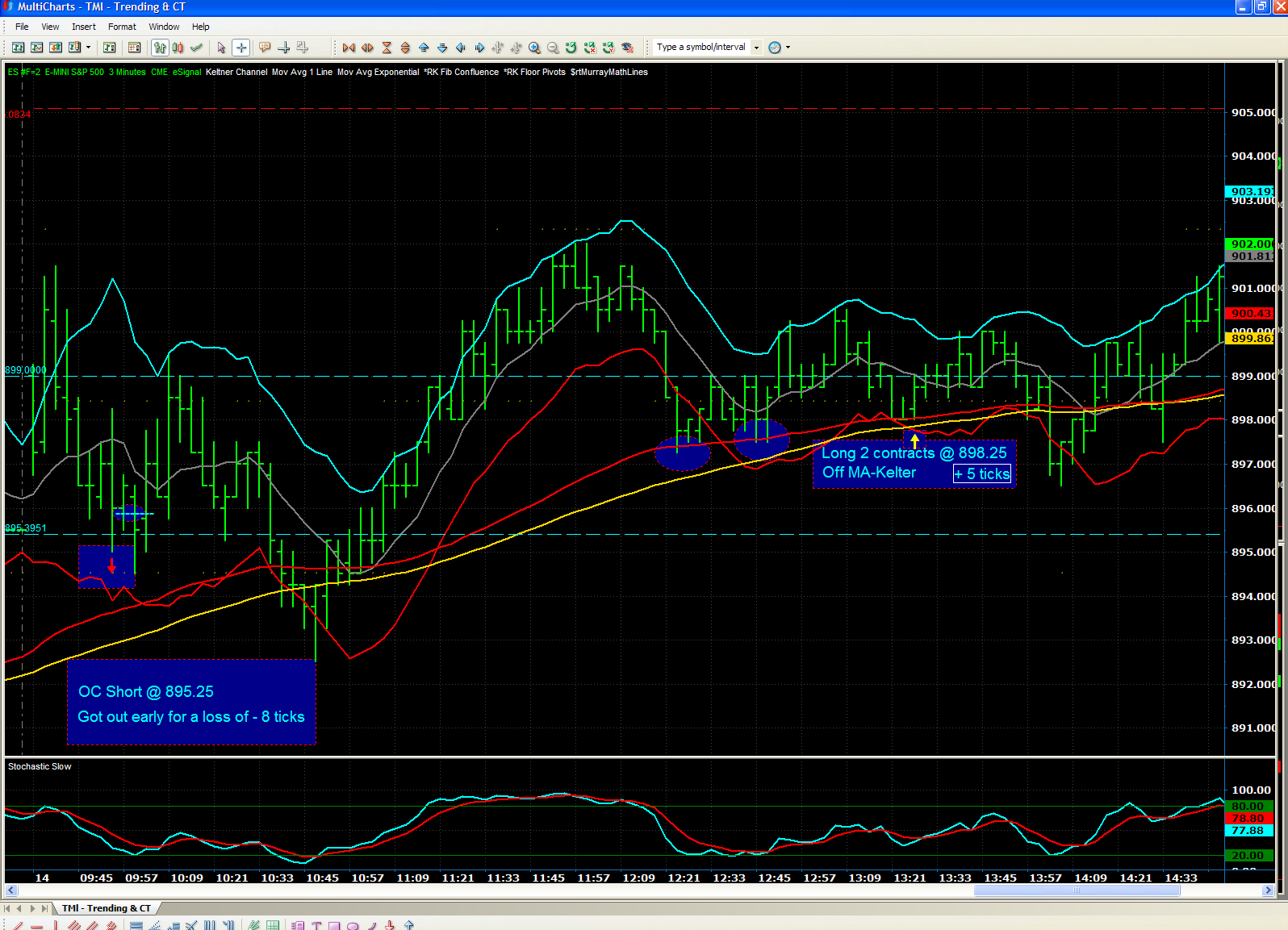Viewport: 1288px width, 930px height.
Task: Click the insert study grid icon
Action: coord(135,48)
